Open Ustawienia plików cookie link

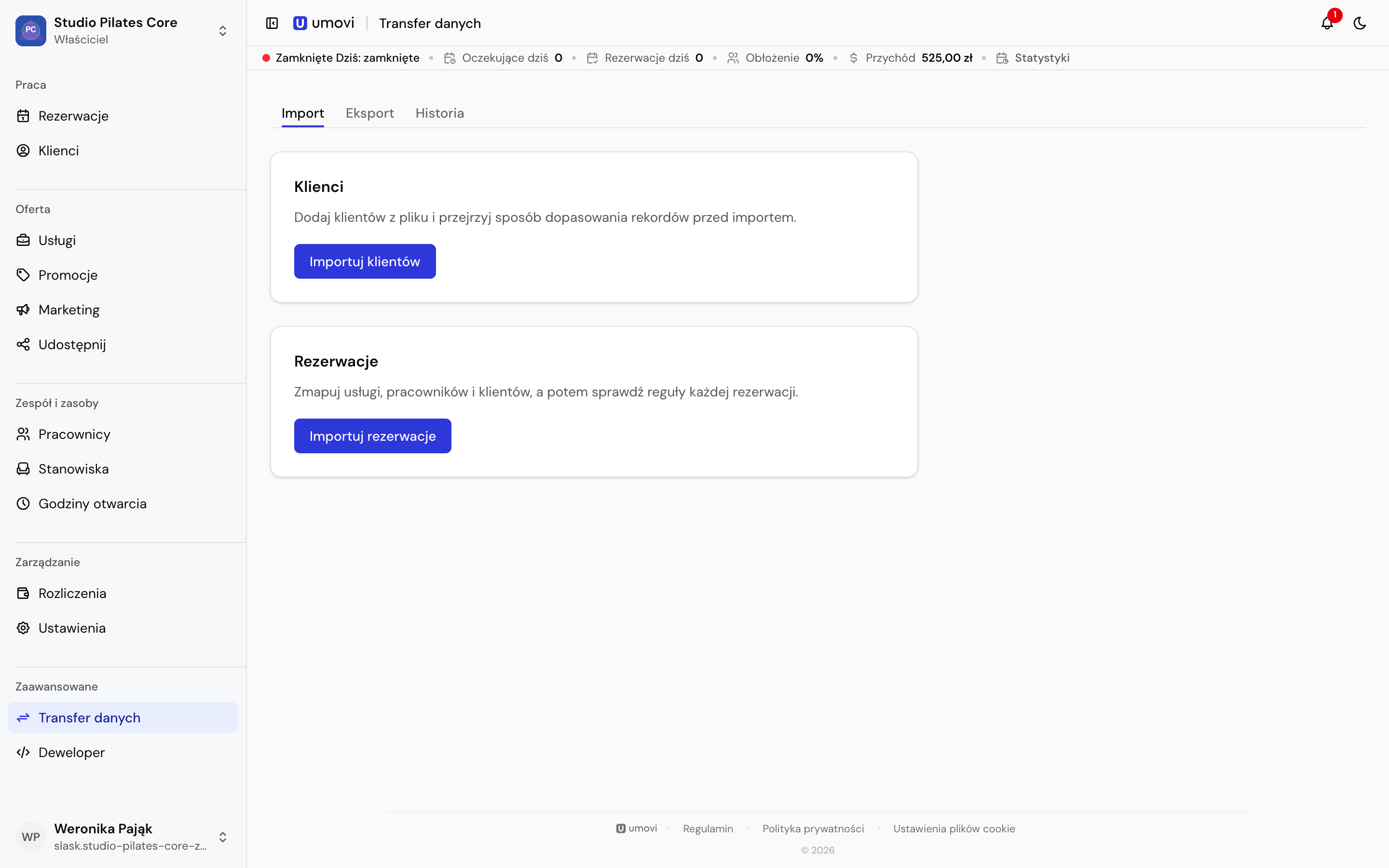point(954,828)
